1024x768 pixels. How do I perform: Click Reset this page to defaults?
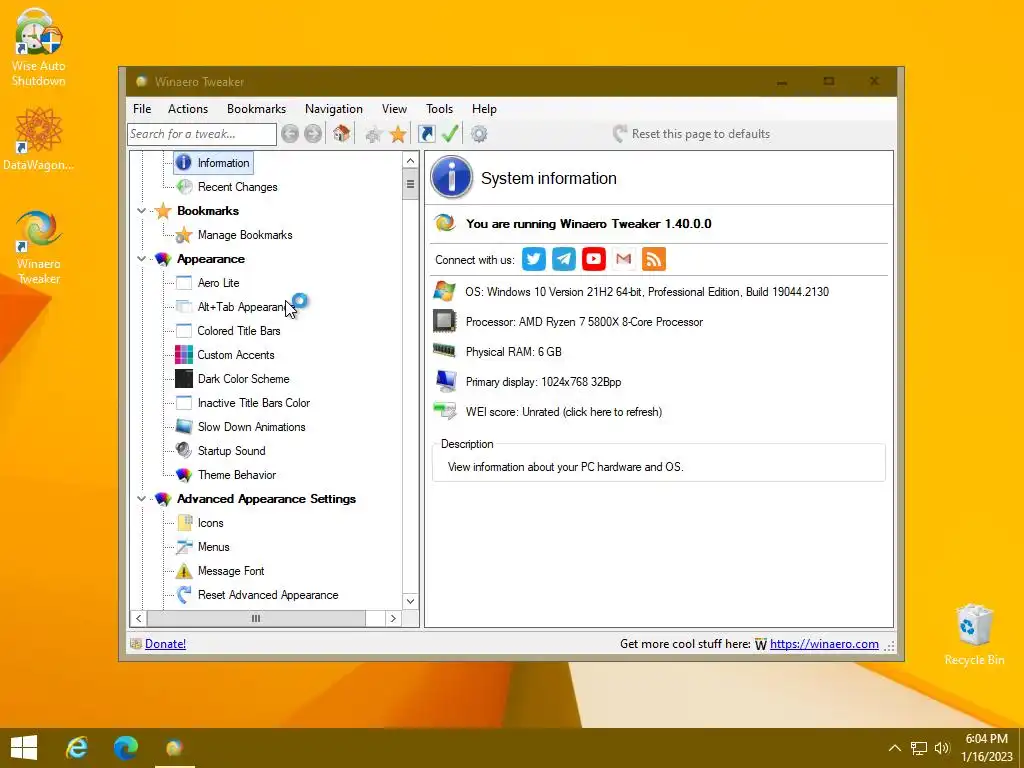[x=692, y=134]
